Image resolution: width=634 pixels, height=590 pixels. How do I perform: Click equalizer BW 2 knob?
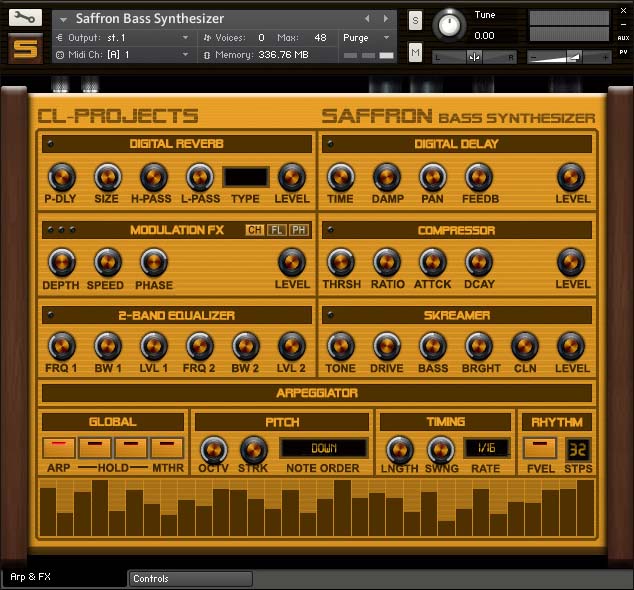(x=245, y=347)
